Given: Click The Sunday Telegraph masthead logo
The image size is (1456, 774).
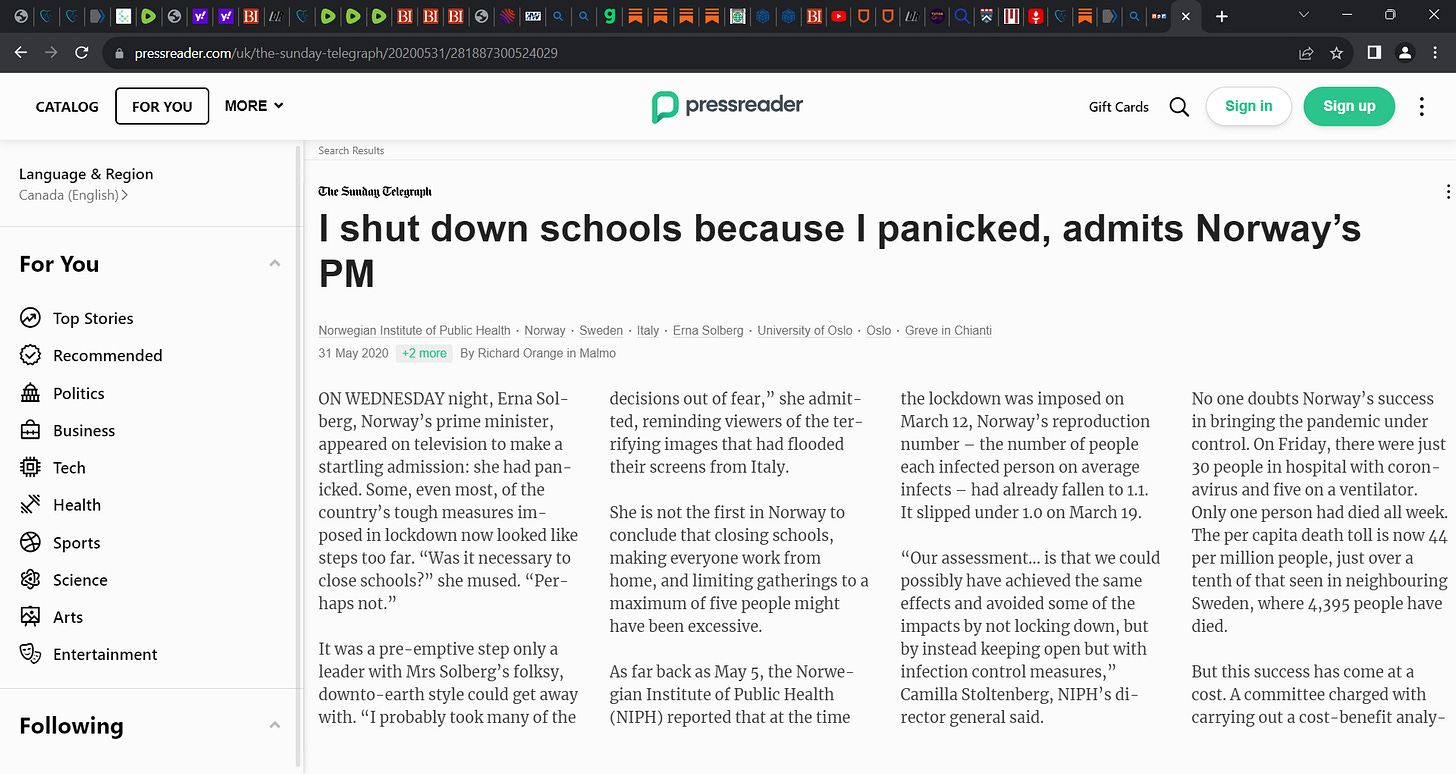Looking at the screenshot, I should (x=375, y=192).
